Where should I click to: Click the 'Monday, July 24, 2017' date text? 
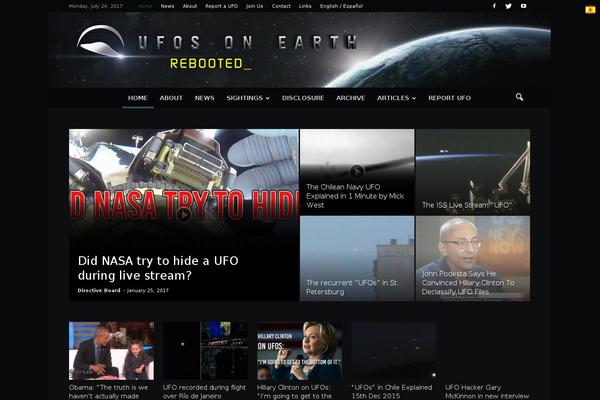pos(96,6)
